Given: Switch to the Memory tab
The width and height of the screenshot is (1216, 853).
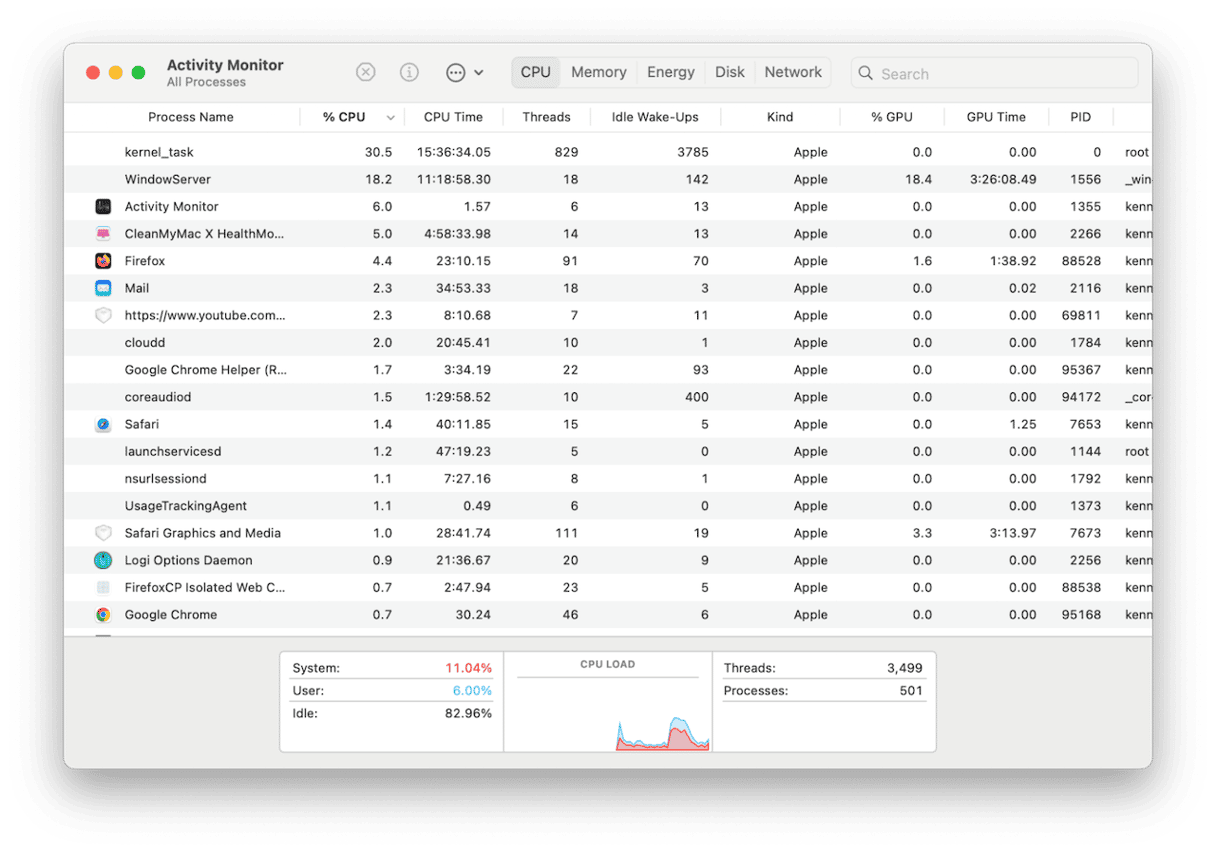Looking at the screenshot, I should click(598, 72).
